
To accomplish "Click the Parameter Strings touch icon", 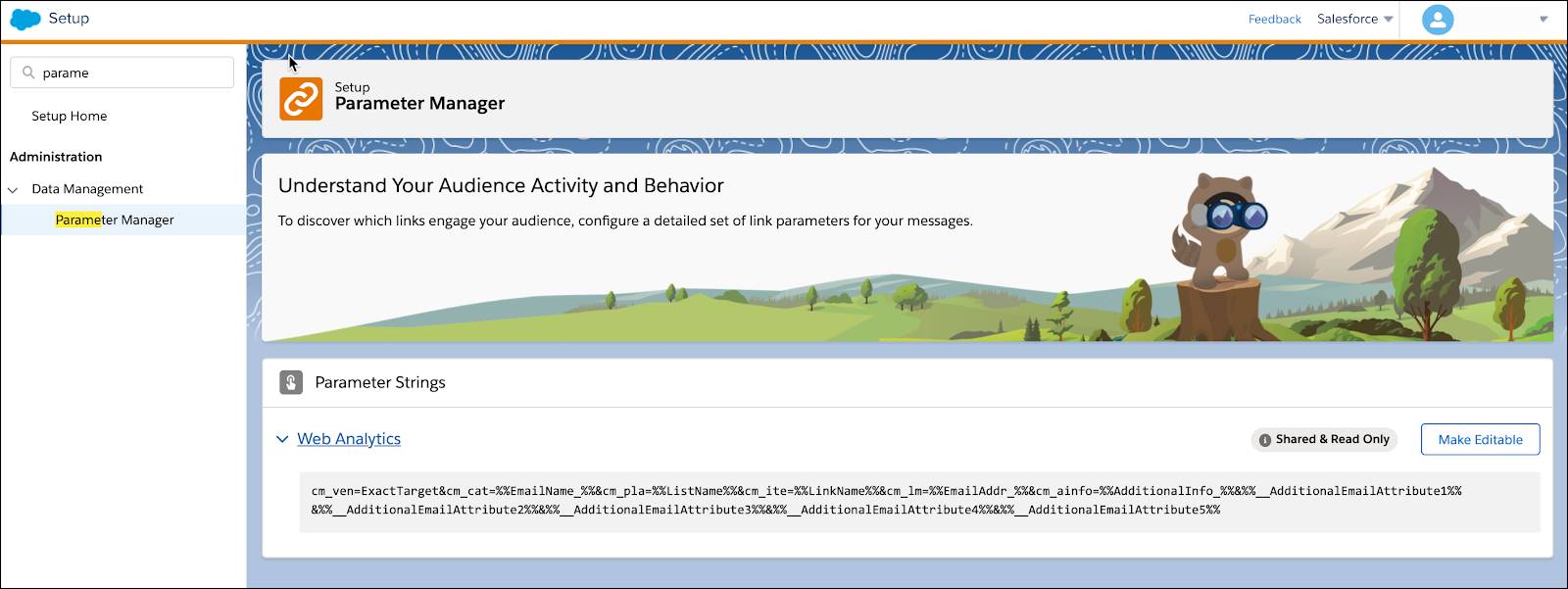I will 291,382.
